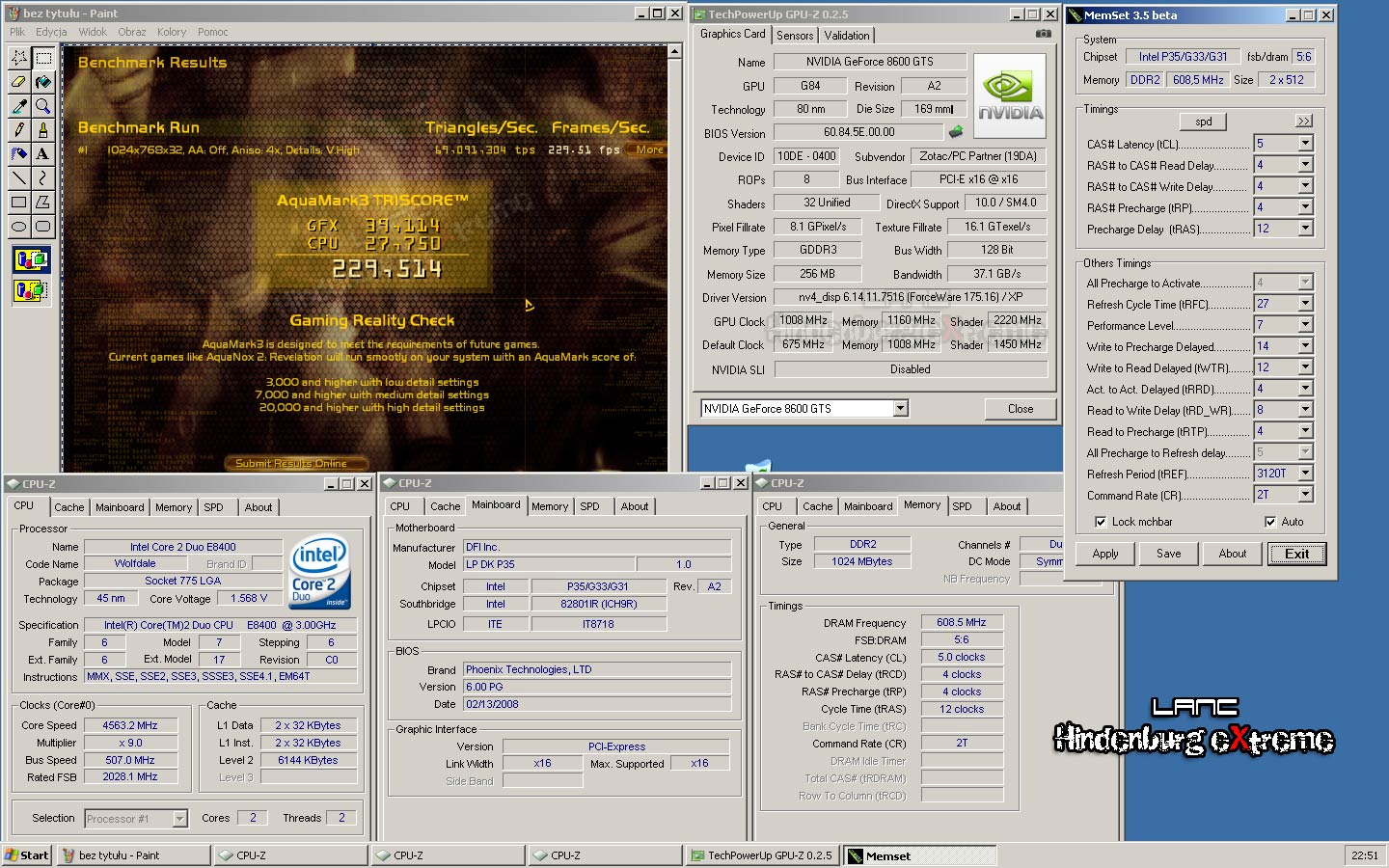Viewport: 1389px width, 868px height.
Task: Select the Rectangle shape tool
Action: tap(18, 203)
